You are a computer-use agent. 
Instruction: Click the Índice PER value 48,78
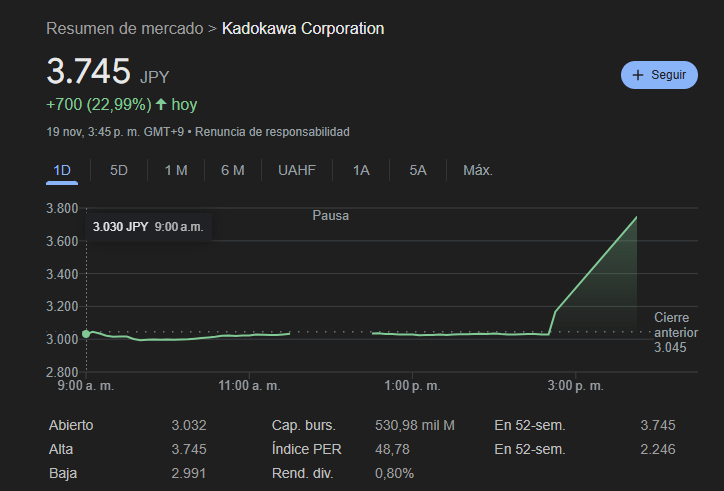[392, 449]
